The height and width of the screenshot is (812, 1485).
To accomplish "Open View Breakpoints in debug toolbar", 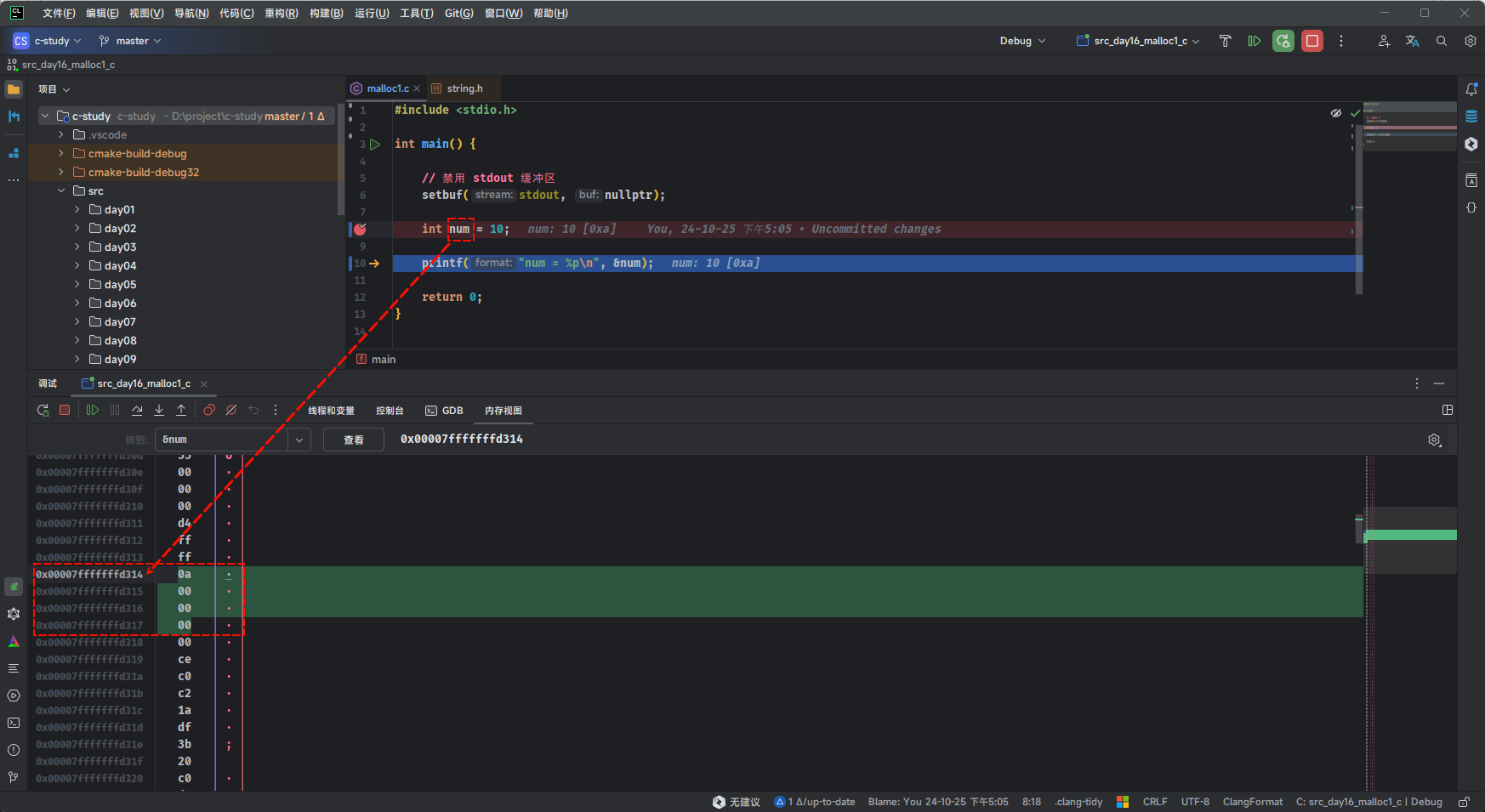I will tap(209, 411).
